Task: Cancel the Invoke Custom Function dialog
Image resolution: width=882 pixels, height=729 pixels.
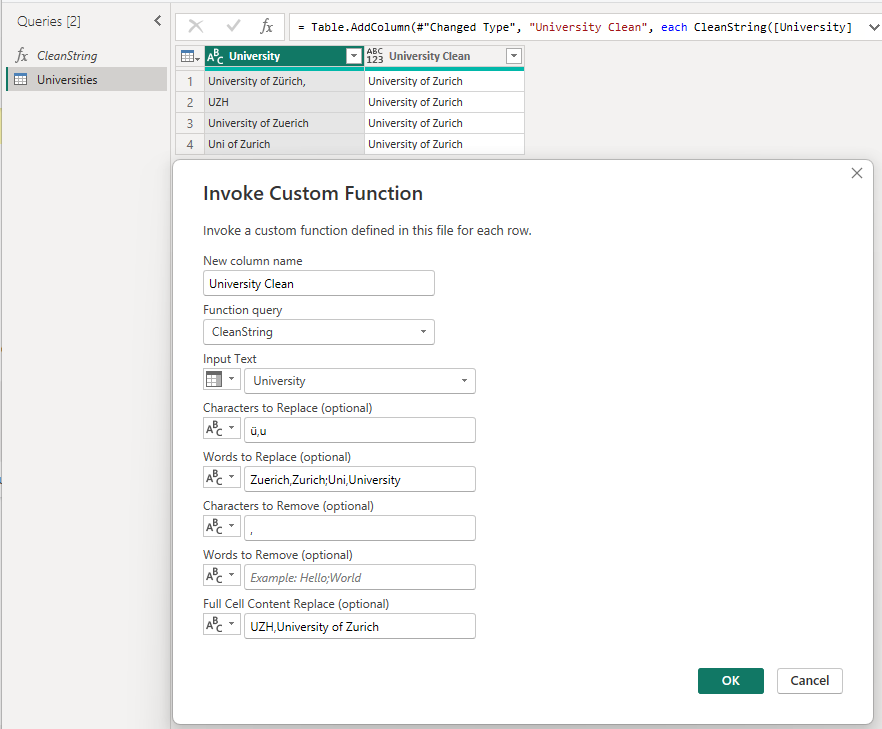Action: (x=809, y=681)
